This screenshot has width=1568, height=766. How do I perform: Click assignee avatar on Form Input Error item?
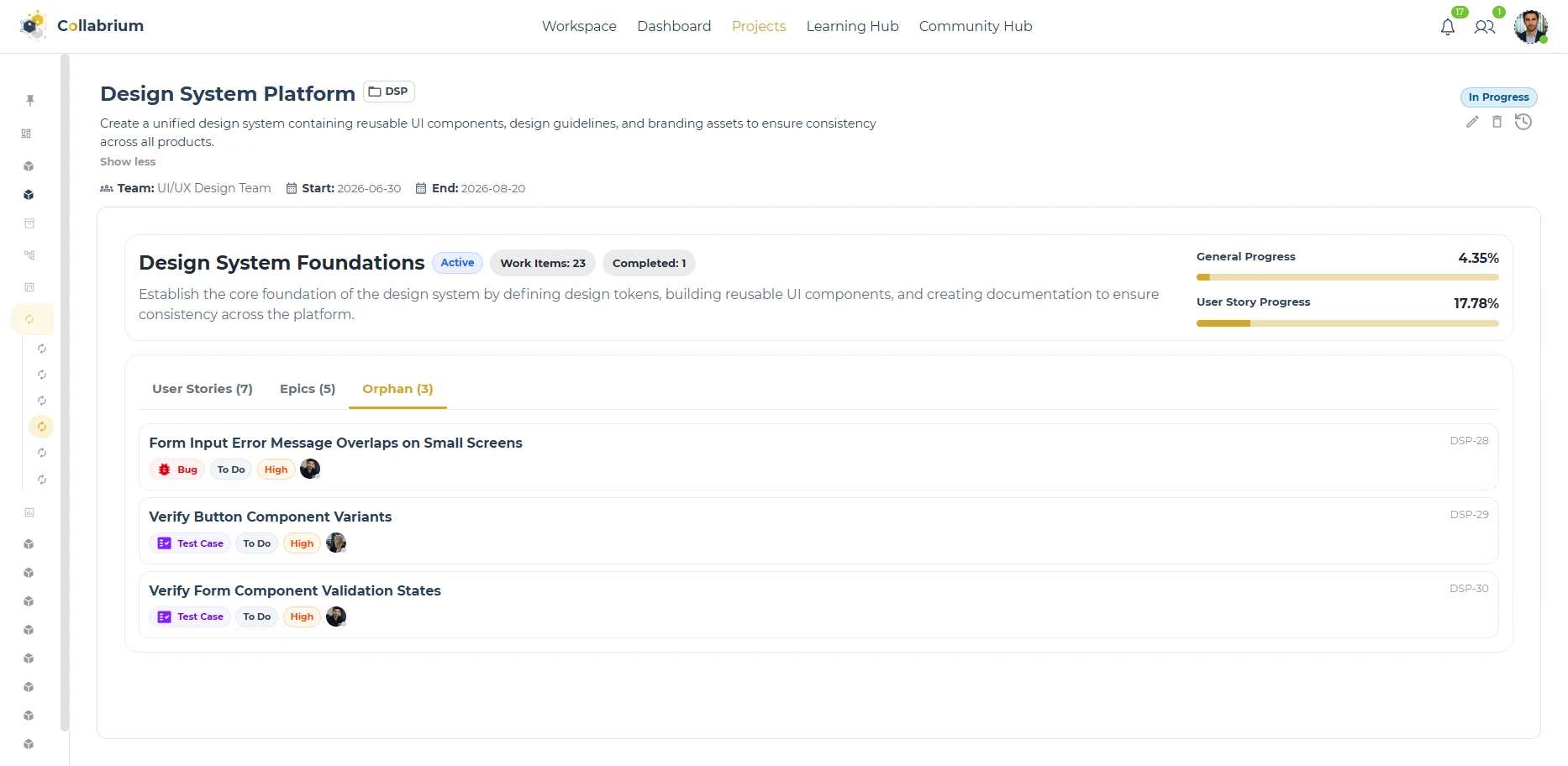tap(310, 469)
